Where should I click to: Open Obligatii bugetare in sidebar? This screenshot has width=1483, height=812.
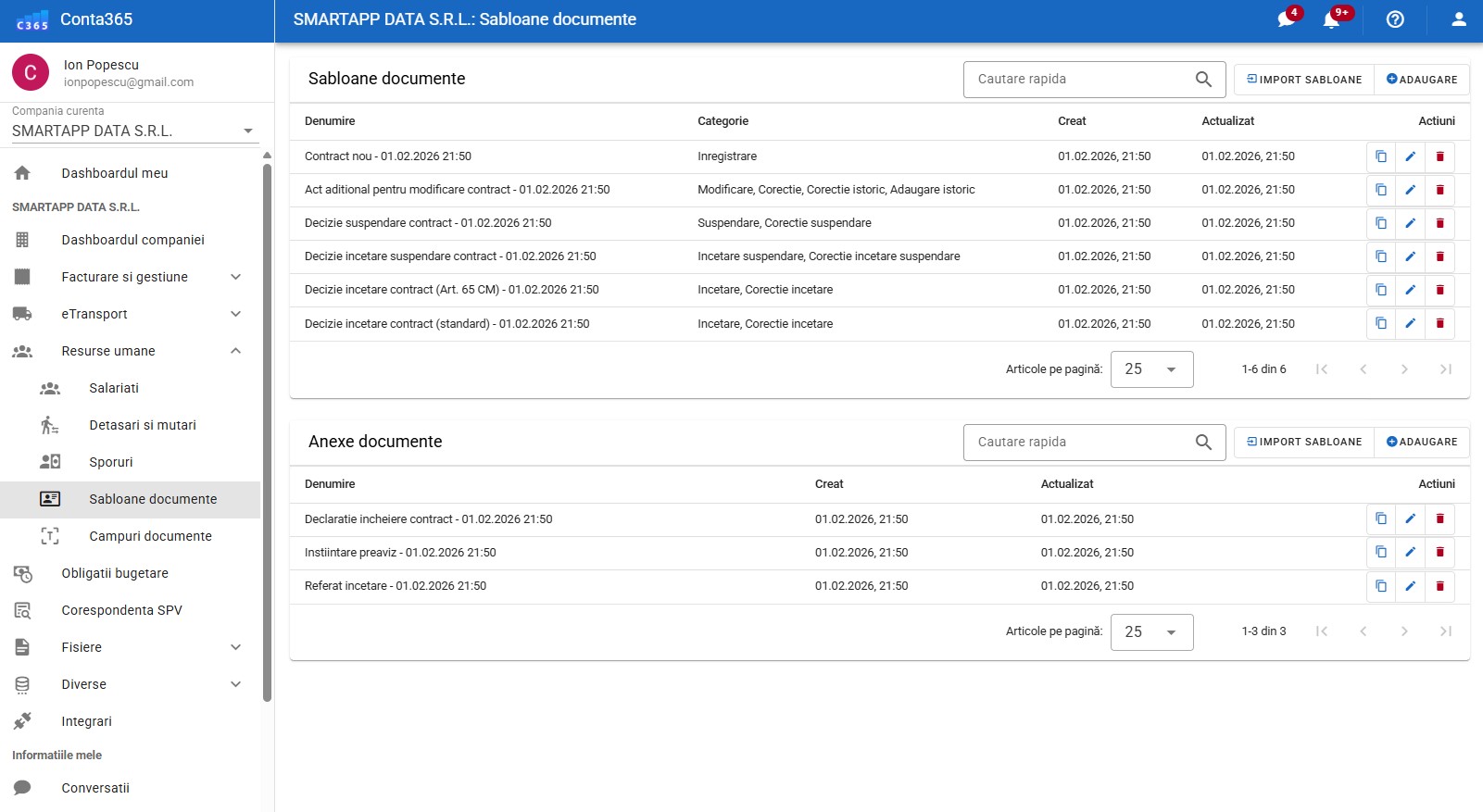coord(115,573)
